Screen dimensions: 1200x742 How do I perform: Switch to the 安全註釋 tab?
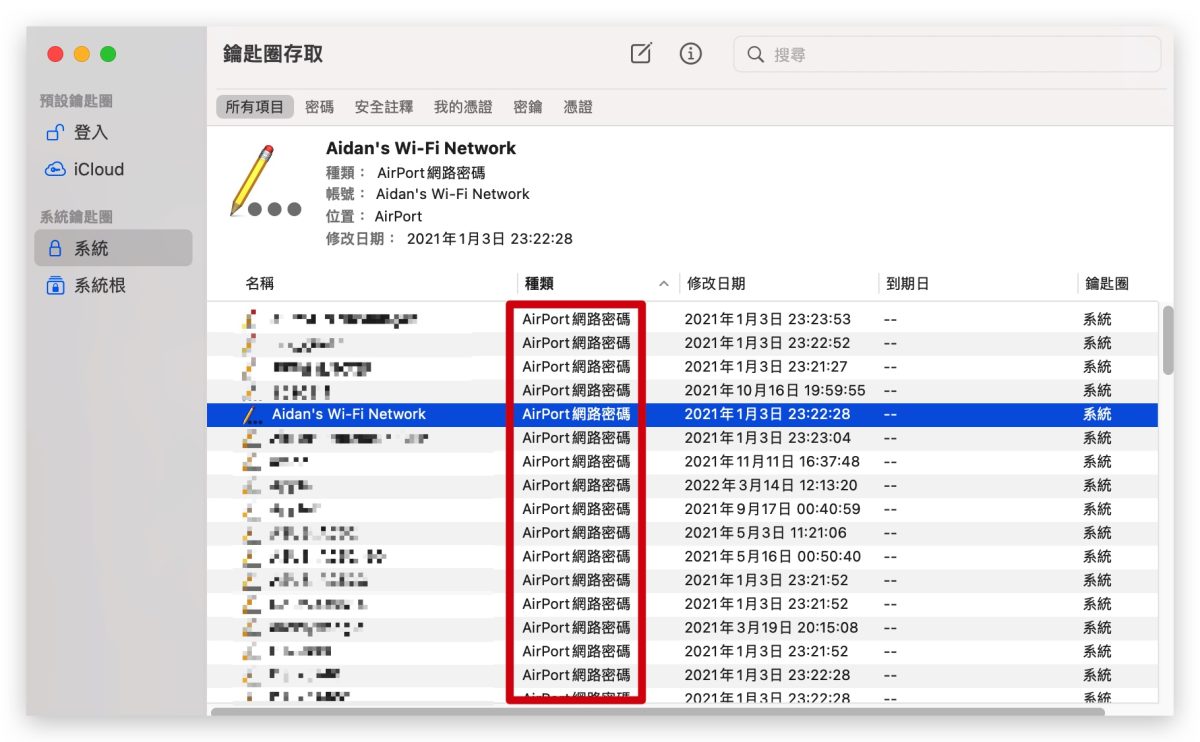[x=383, y=106]
